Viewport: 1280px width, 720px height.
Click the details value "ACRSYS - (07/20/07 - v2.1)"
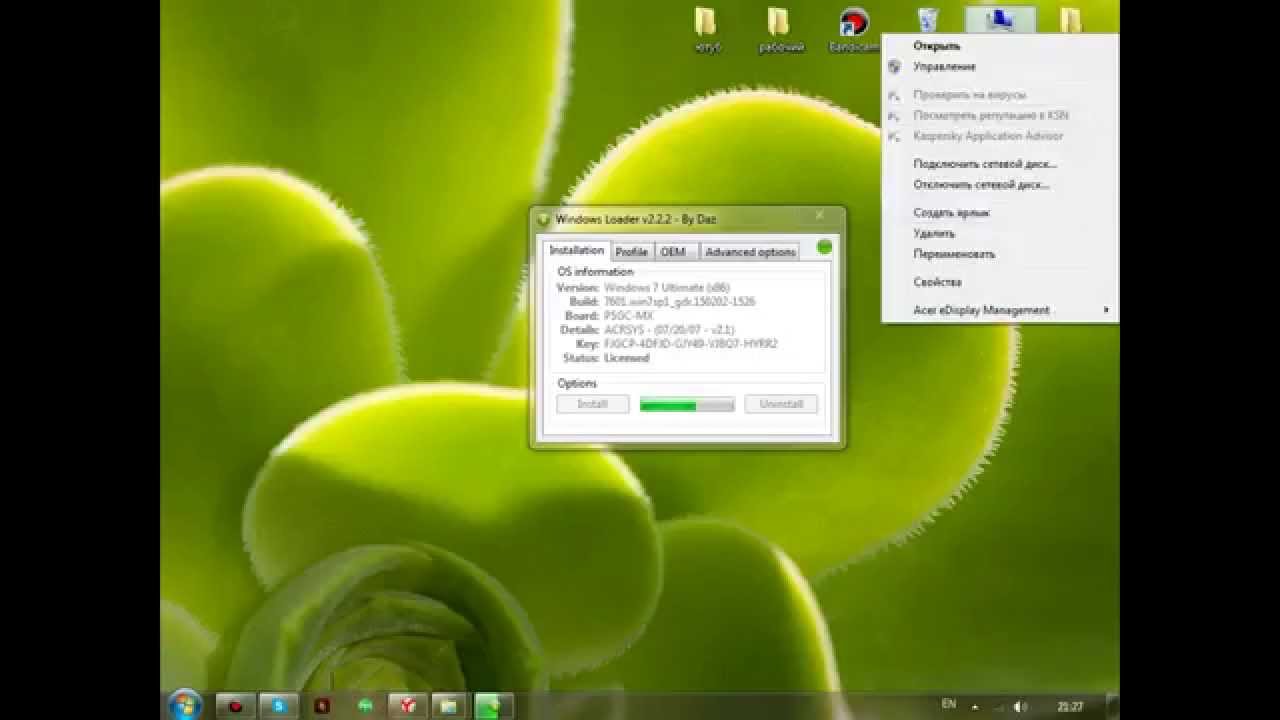[667, 330]
